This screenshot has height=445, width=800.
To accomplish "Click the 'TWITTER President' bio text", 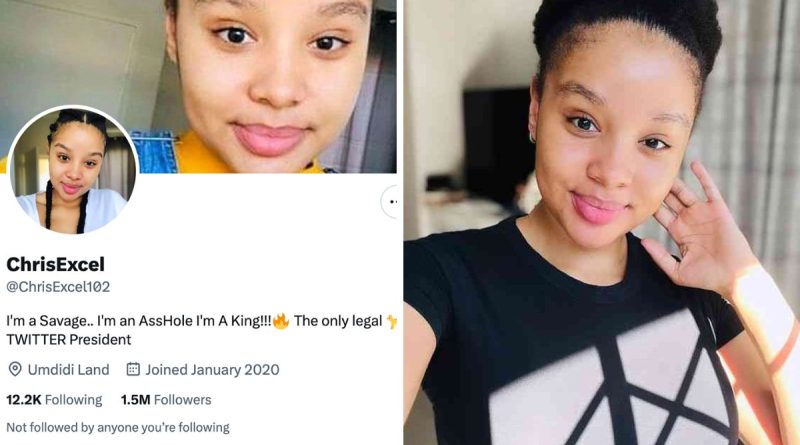I will [69, 340].
